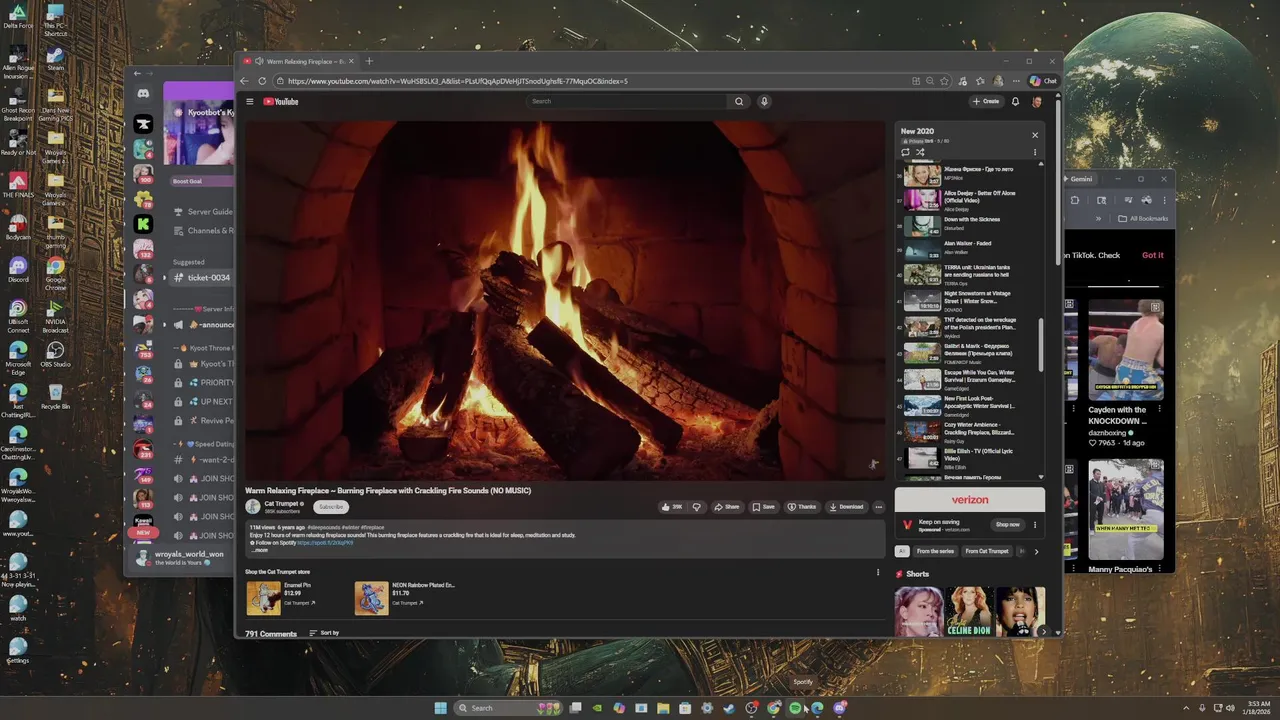Show more filter chips with arrow

pyautogui.click(x=1036, y=551)
